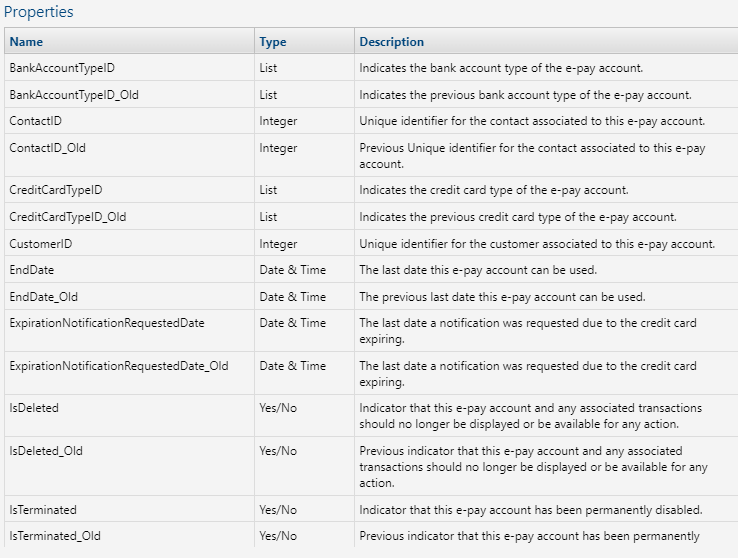Select the BankAccountTypeID property name
This screenshot has height=558, width=738.
coord(62,68)
